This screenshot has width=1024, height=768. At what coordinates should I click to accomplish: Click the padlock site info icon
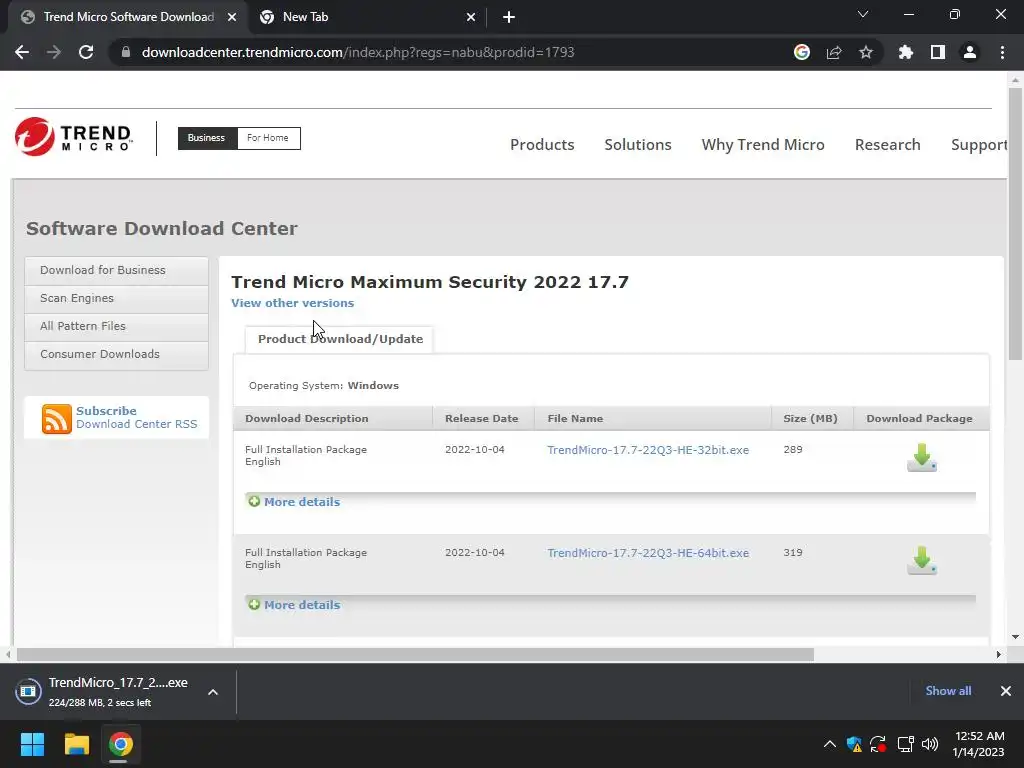126,52
